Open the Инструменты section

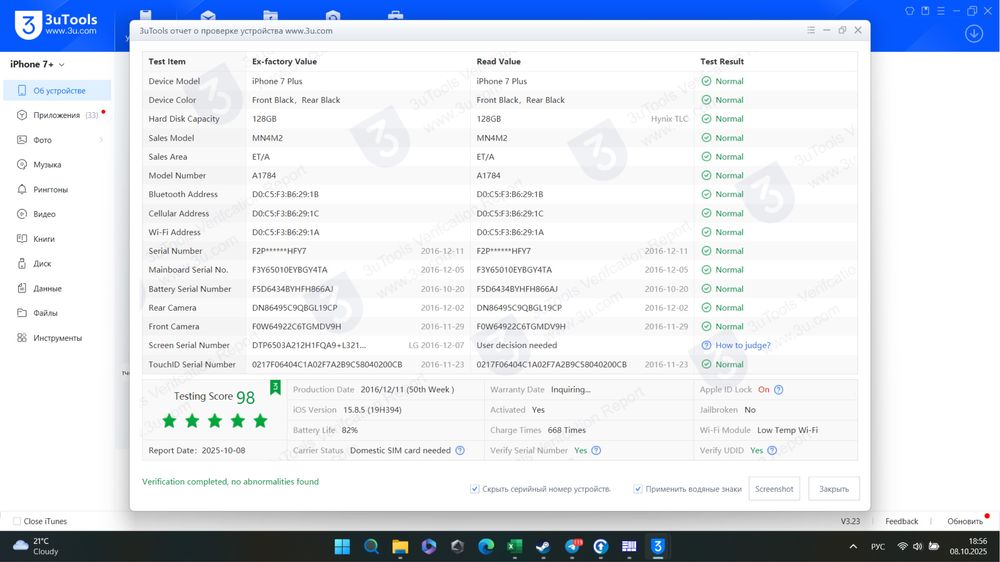tap(57, 338)
